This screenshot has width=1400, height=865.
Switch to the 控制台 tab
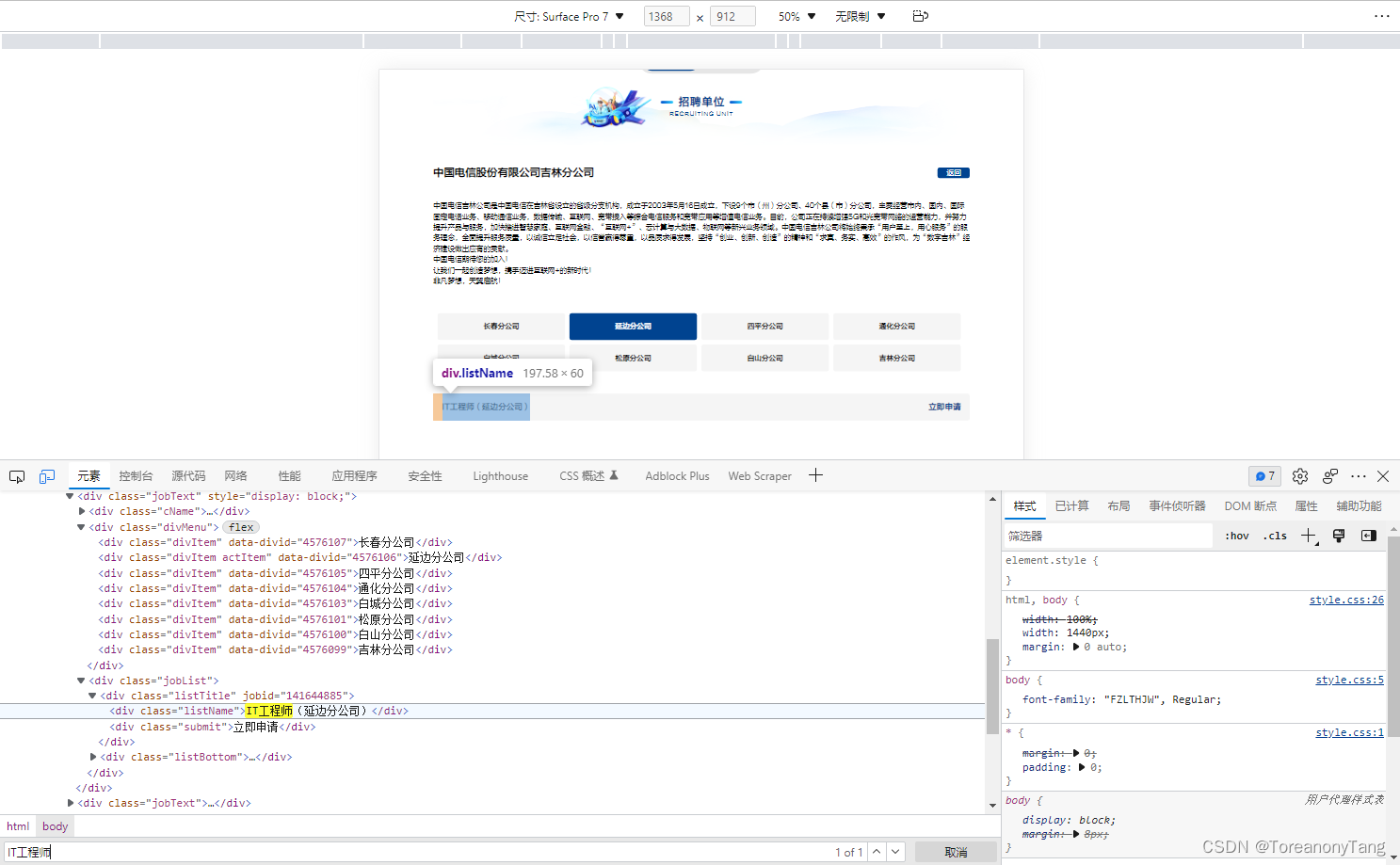[136, 476]
